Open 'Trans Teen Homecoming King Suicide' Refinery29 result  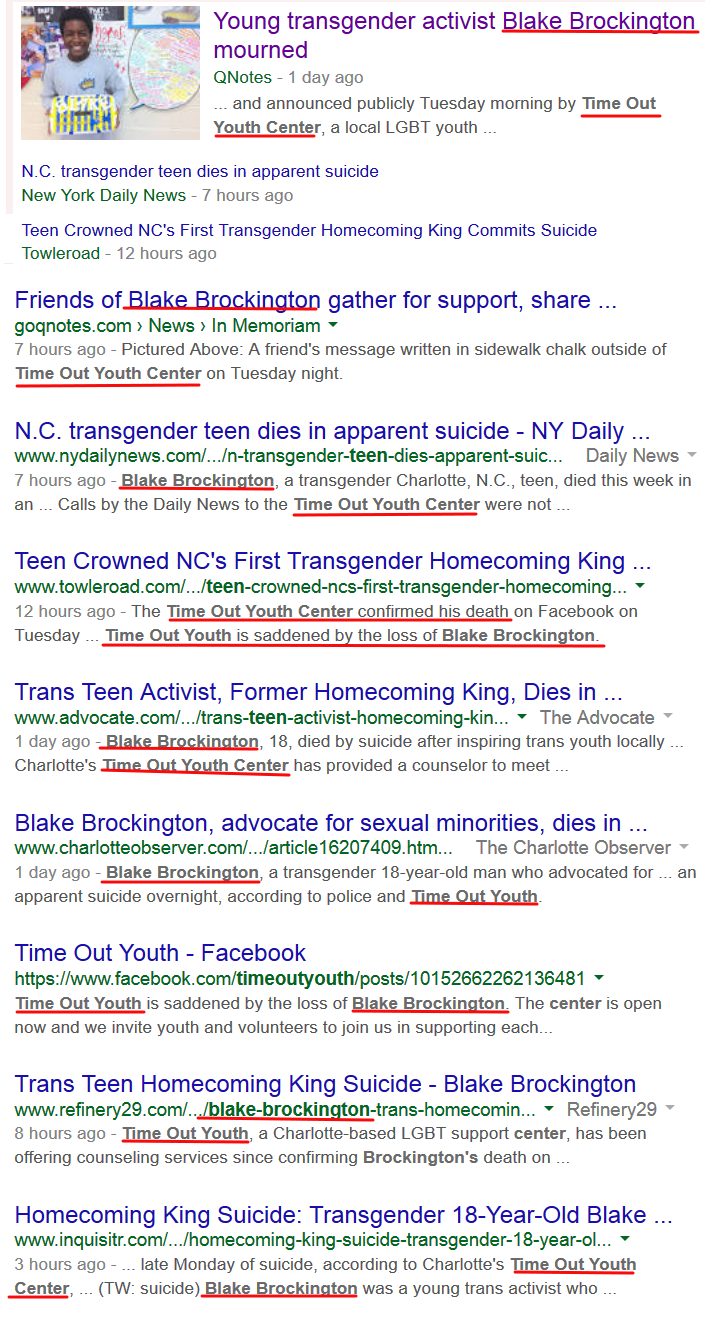(x=325, y=1084)
